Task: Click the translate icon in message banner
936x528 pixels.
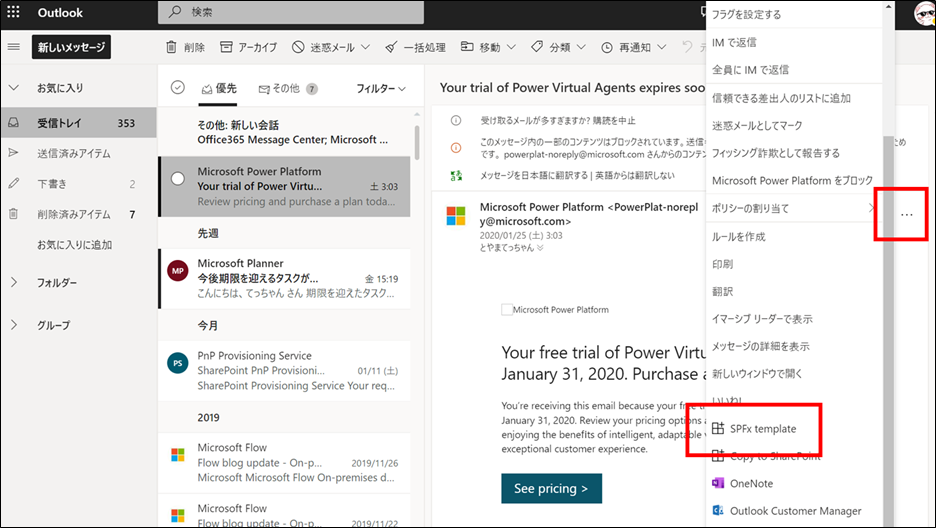Action: point(456,175)
